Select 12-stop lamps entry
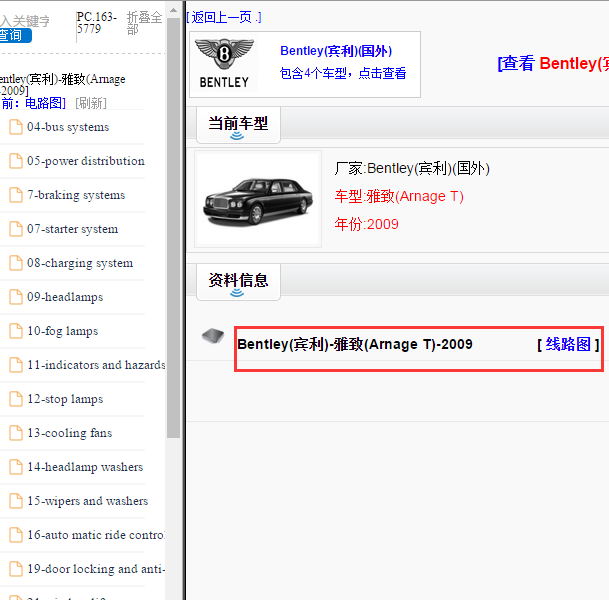 coord(65,399)
